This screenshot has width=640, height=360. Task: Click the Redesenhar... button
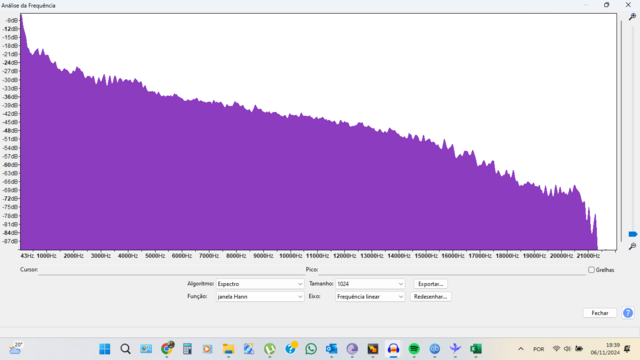click(430, 297)
